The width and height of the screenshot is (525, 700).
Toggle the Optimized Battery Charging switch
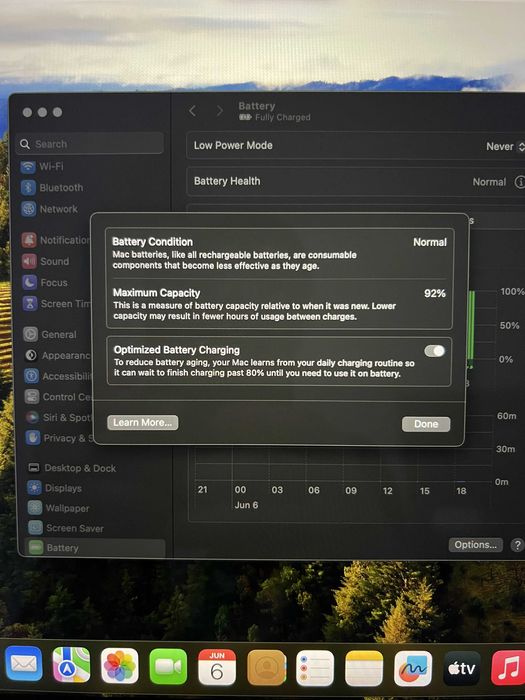[434, 351]
